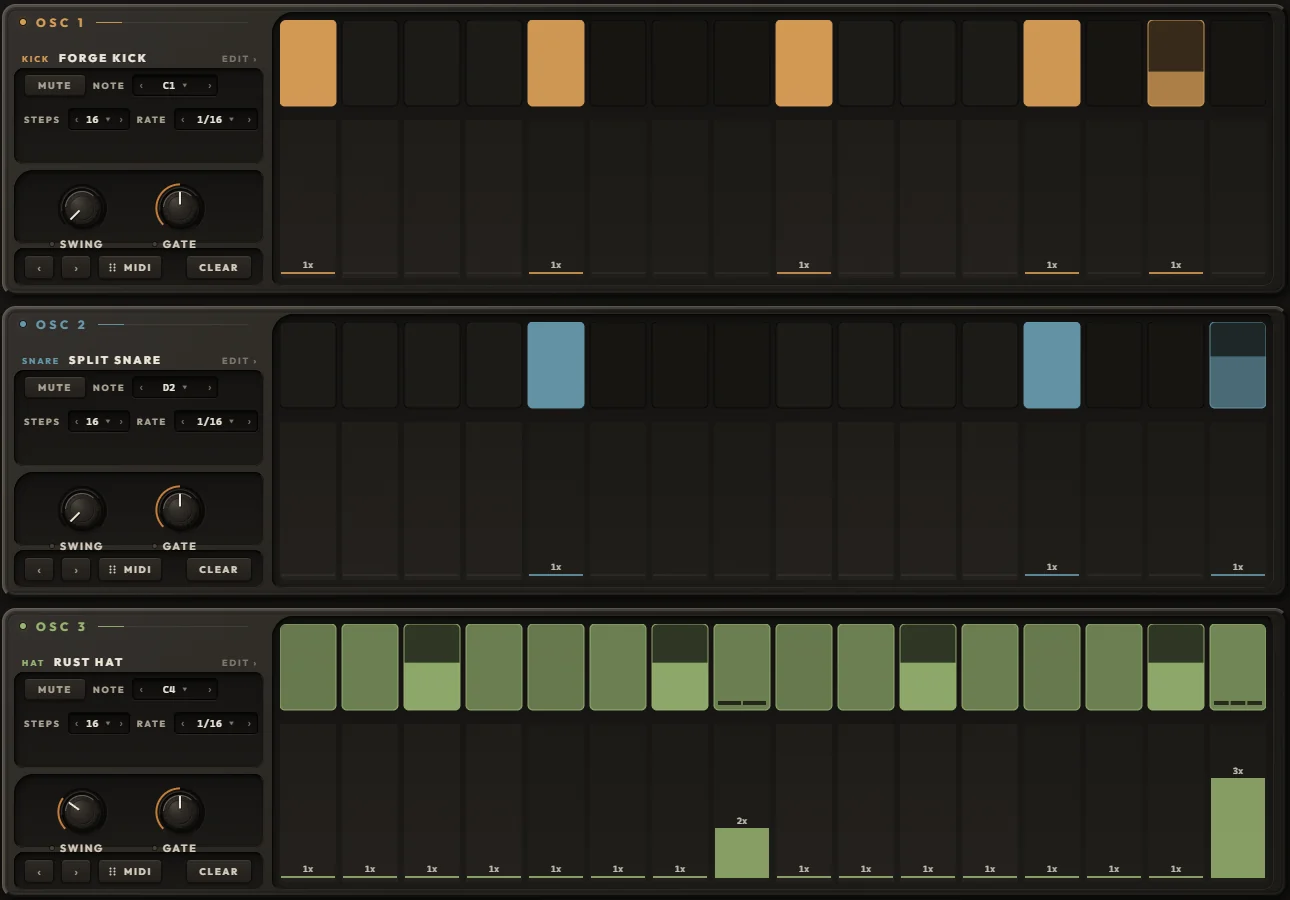
Task: Go to next rate value for OSC 3
Action: coord(249,724)
